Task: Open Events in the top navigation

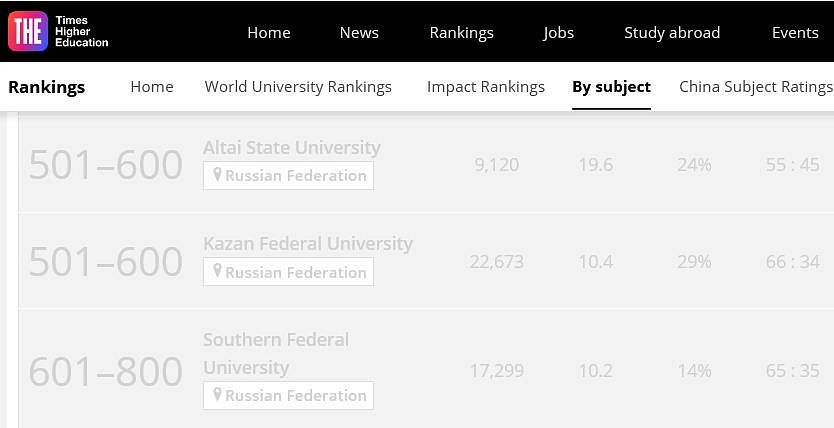Action: [x=795, y=33]
